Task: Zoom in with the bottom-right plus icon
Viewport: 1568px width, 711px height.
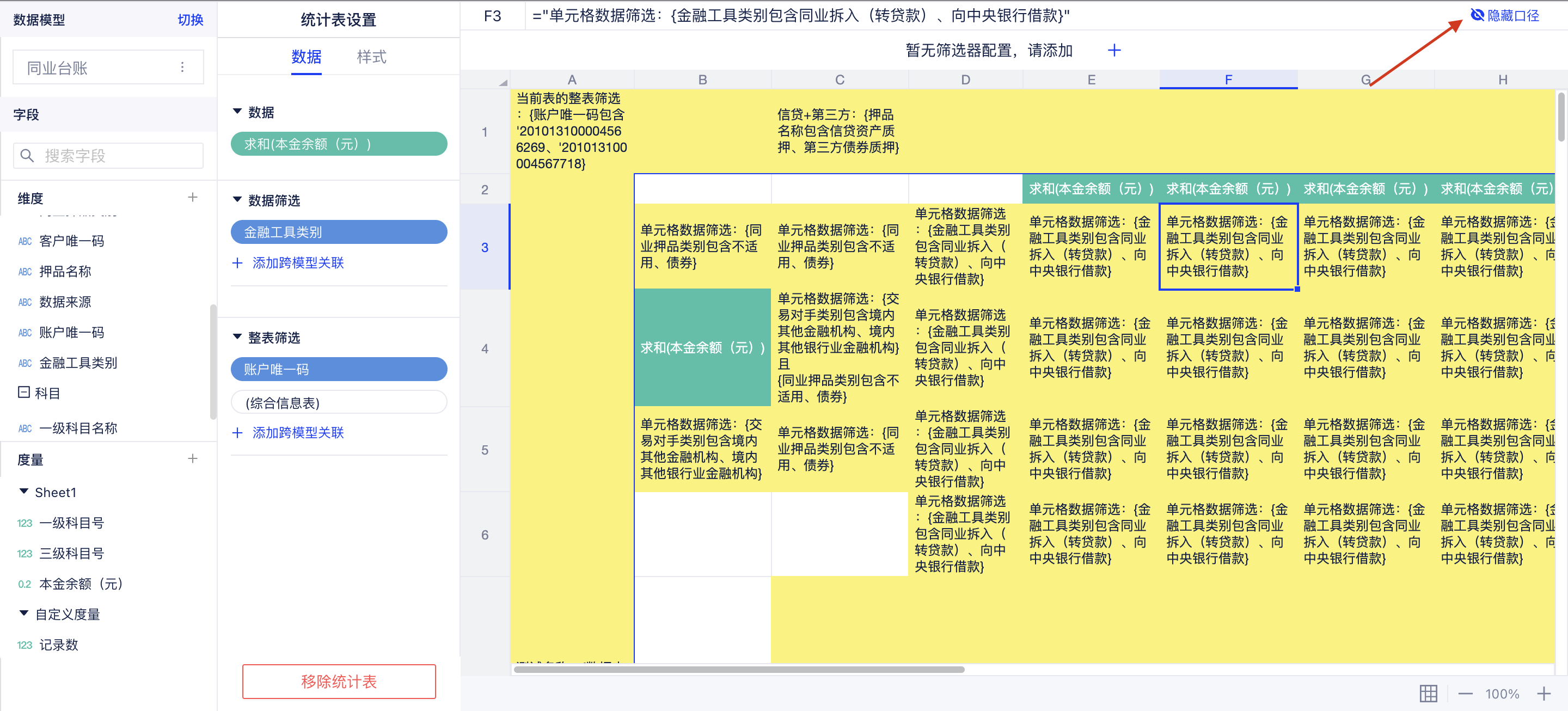Action: pyautogui.click(x=1543, y=694)
